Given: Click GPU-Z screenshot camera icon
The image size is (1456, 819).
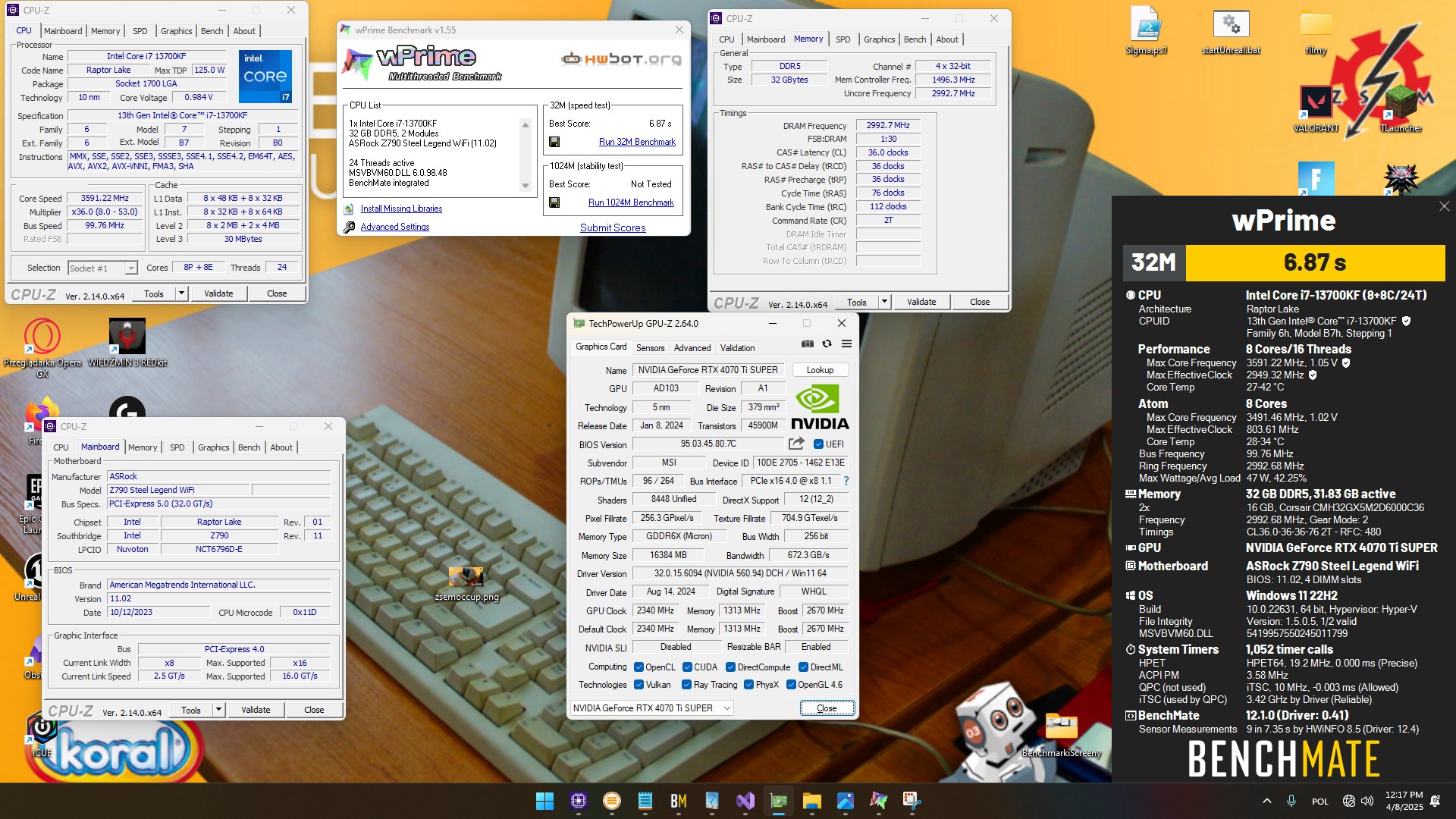Looking at the screenshot, I should (808, 344).
